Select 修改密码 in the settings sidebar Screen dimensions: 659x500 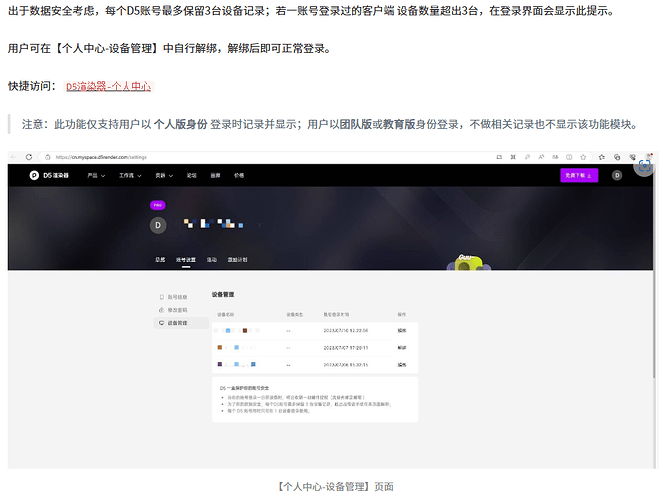click(177, 310)
